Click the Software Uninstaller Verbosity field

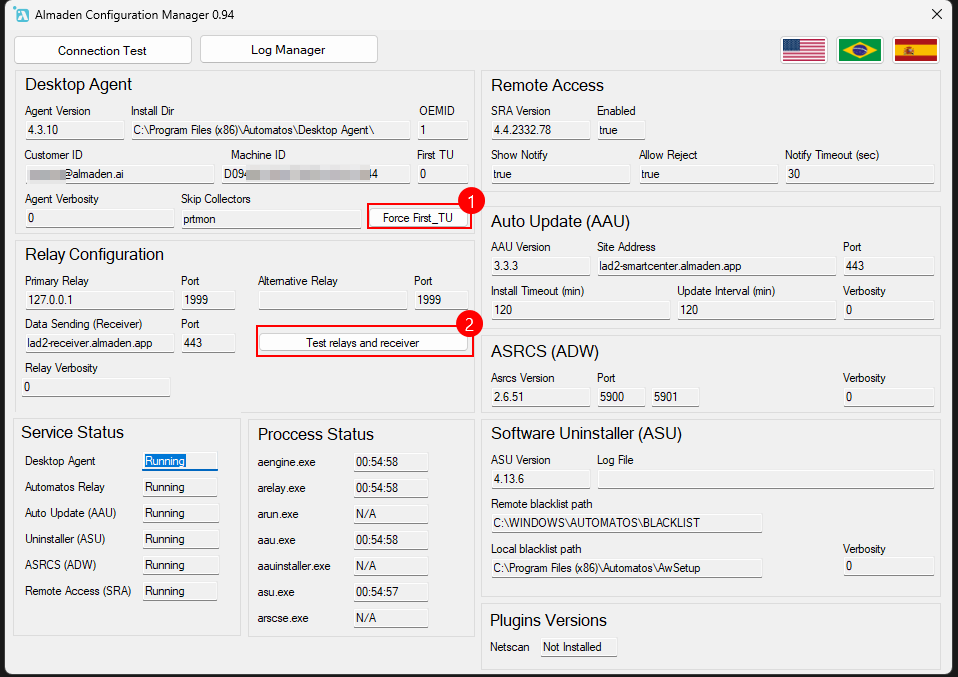888,566
